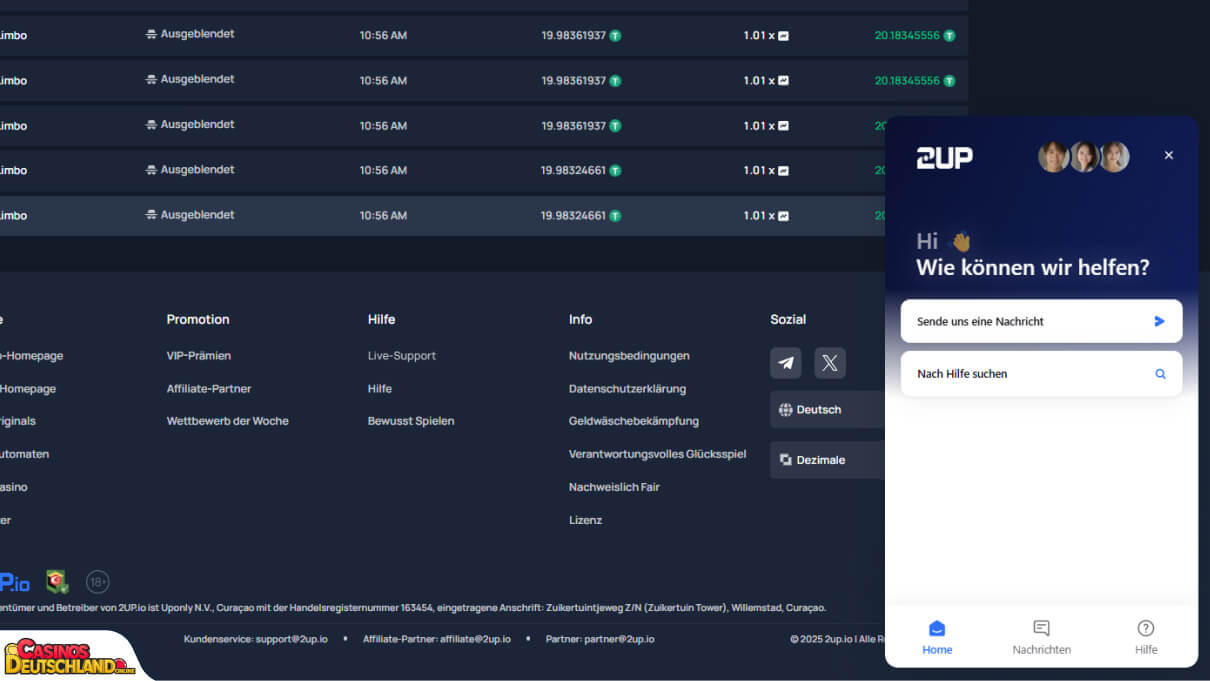Click the license crest badge in footer
Viewport: 1210px width, 681px height.
coord(57,582)
